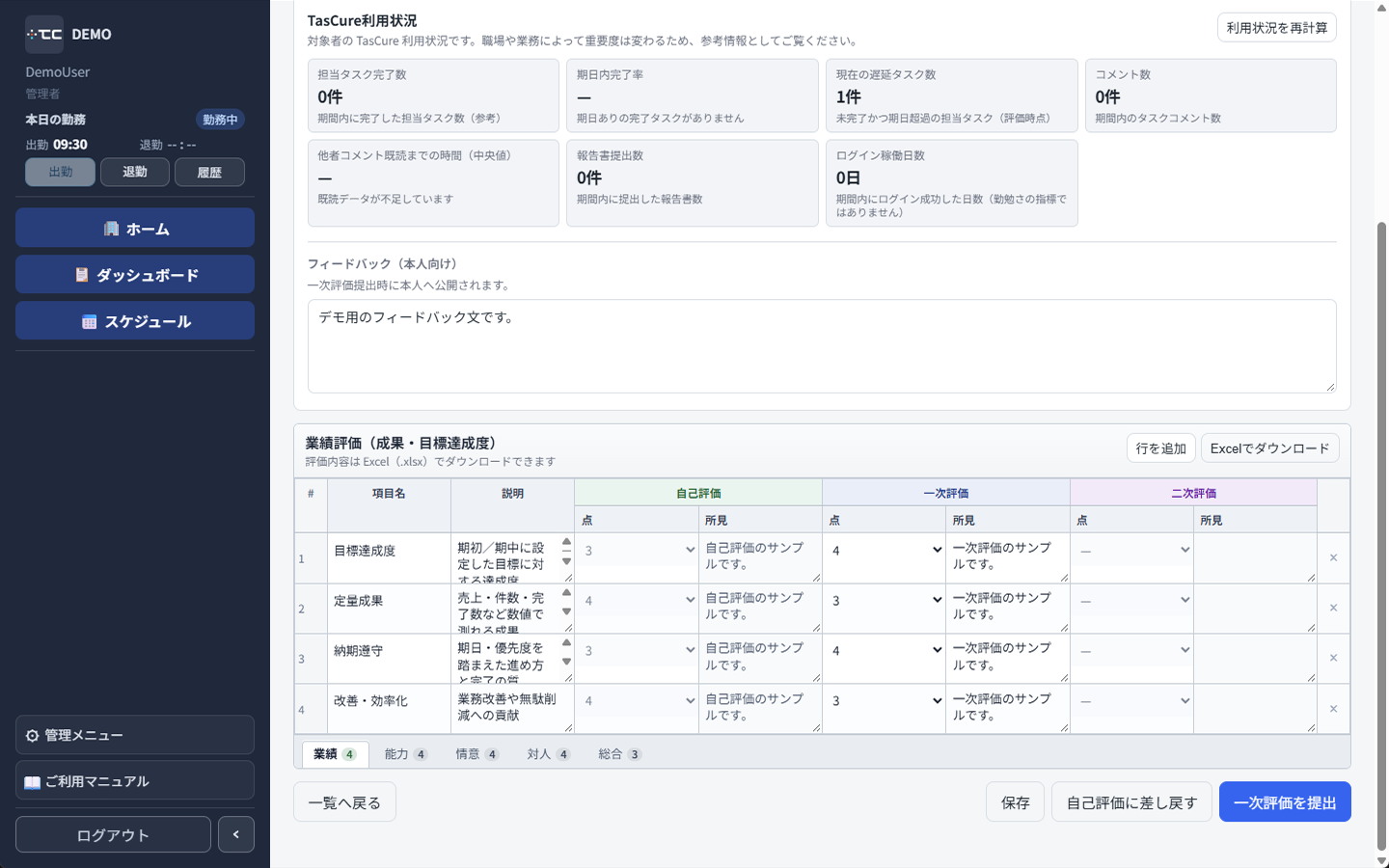Click the 退勤 clock-out button
Viewport: 1389px width, 868px height.
click(x=135, y=172)
